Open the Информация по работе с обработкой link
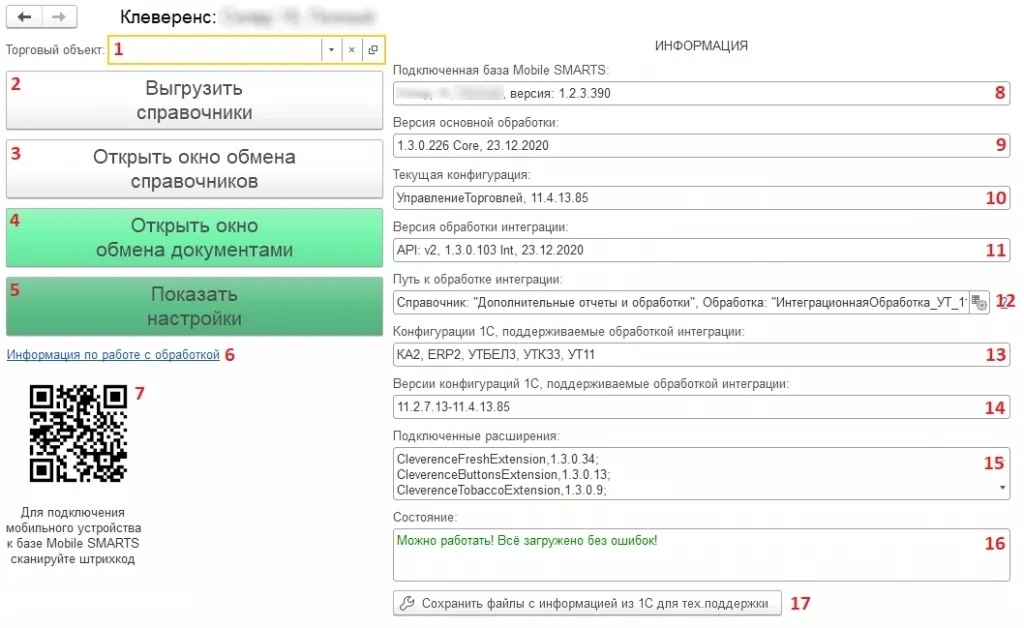1024x628 pixels. click(113, 354)
